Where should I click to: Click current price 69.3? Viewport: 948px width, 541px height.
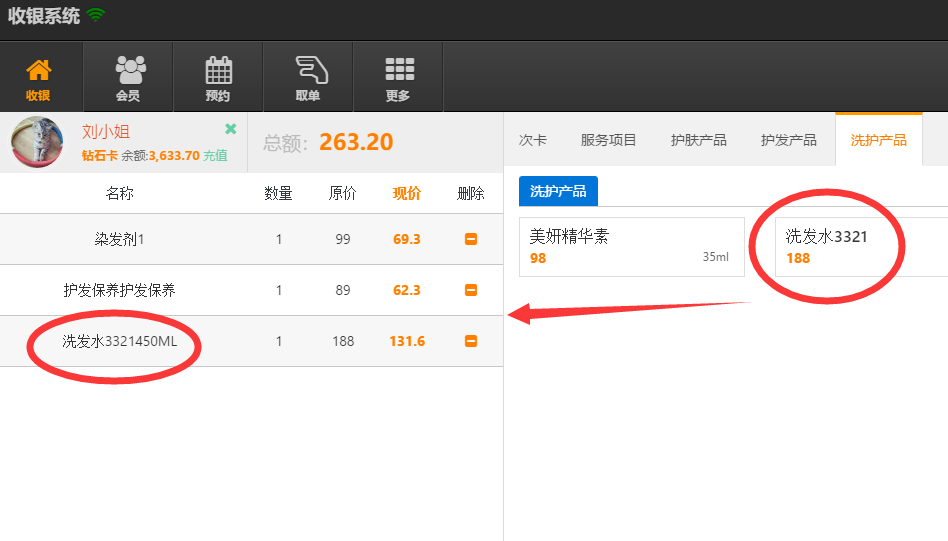(406, 239)
